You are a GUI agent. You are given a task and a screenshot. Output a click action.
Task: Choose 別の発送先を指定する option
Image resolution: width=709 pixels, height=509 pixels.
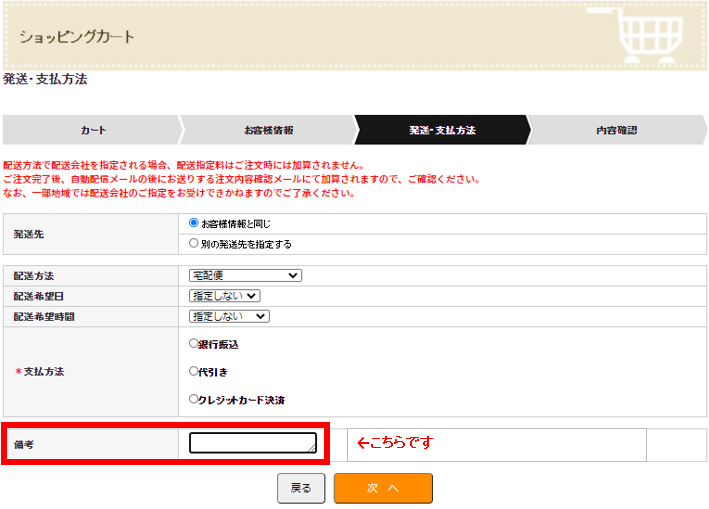click(x=194, y=243)
